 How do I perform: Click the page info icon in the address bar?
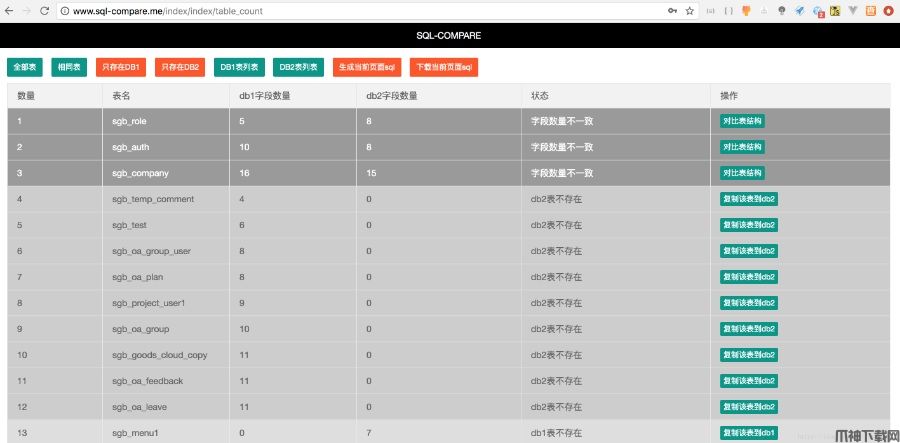[65, 10]
